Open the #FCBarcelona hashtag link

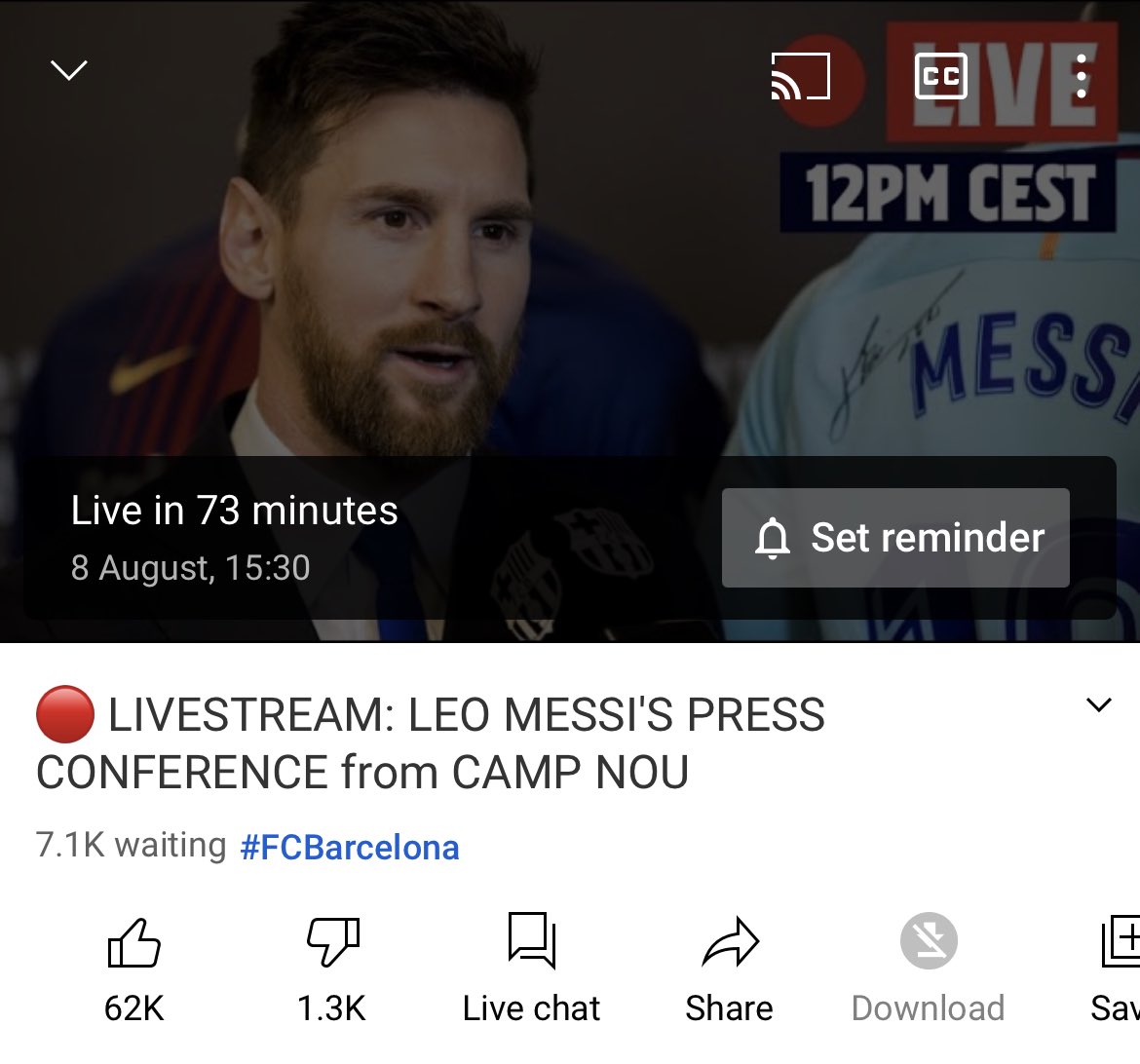pyautogui.click(x=350, y=848)
